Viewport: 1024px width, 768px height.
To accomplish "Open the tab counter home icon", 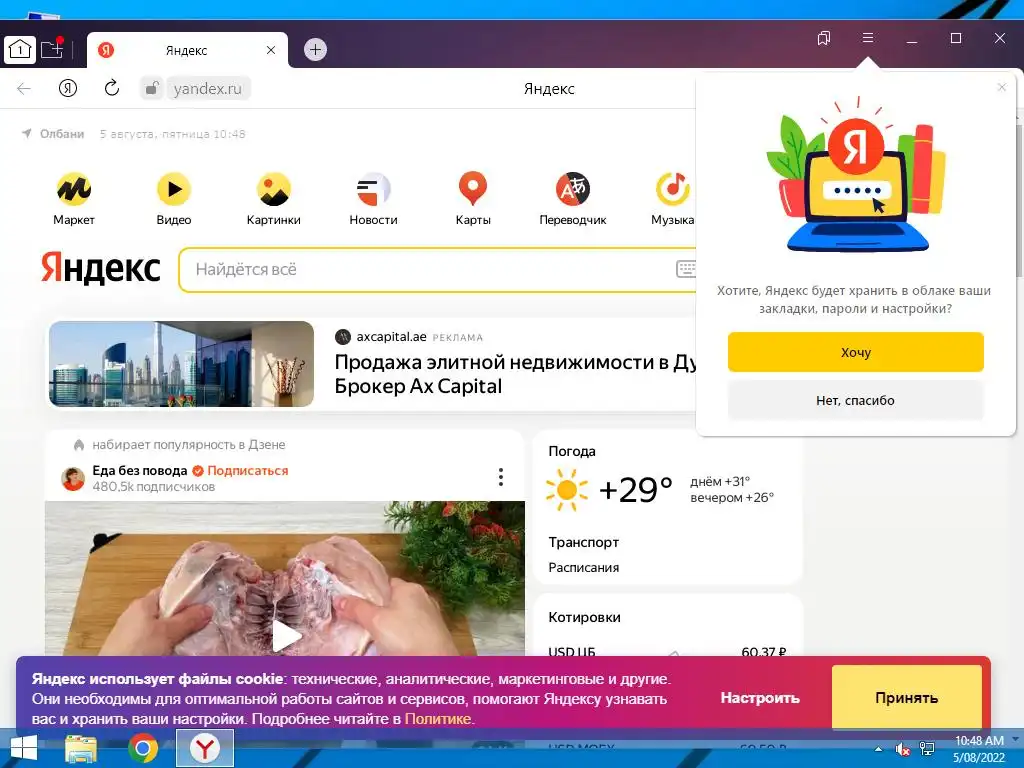I will click(20, 50).
